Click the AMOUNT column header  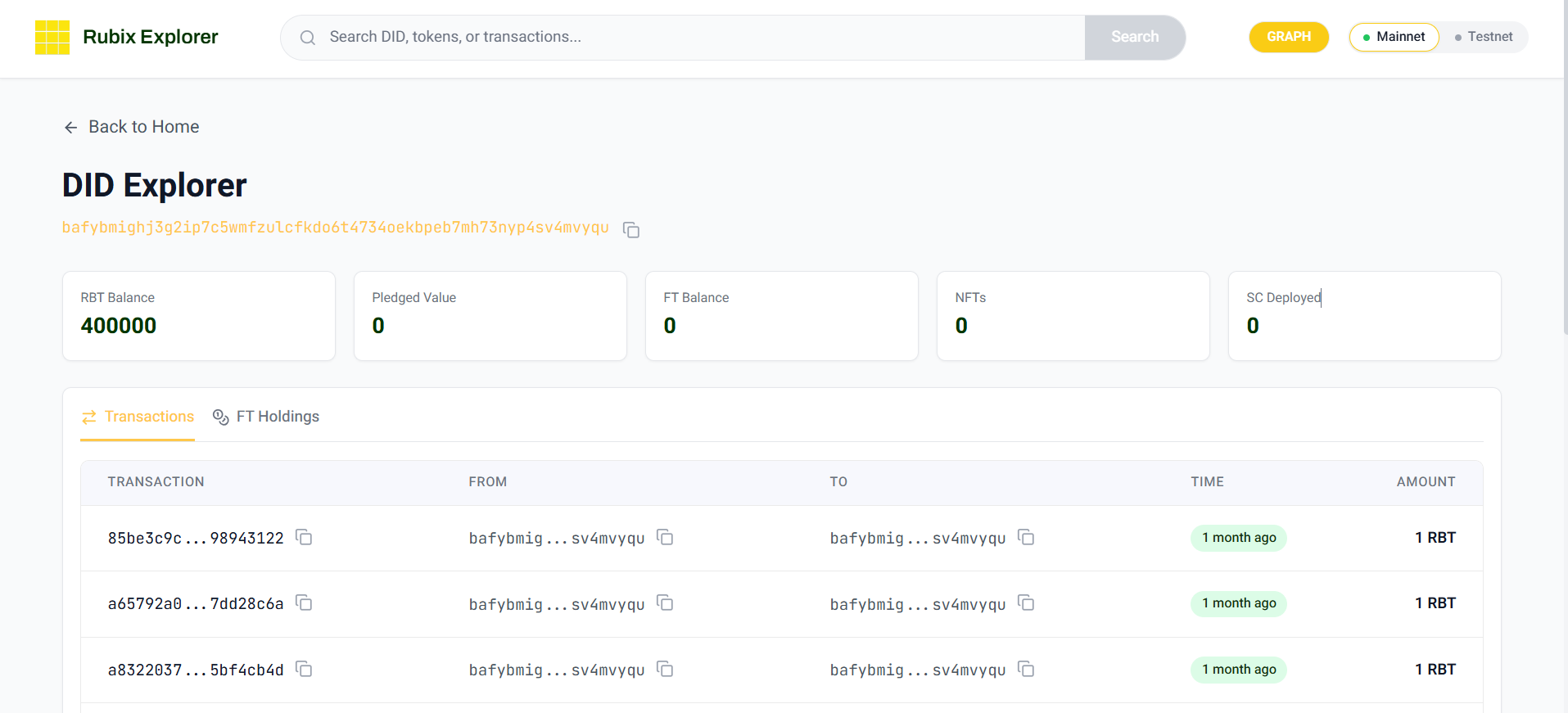[1426, 482]
